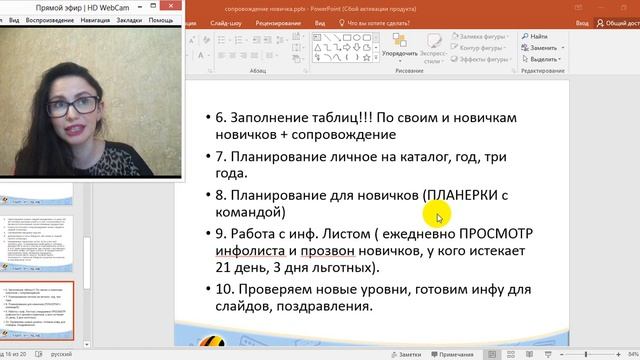This screenshot has width=640, height=360.
Task: Click the zoom slider handle
Action: (x=586, y=354)
